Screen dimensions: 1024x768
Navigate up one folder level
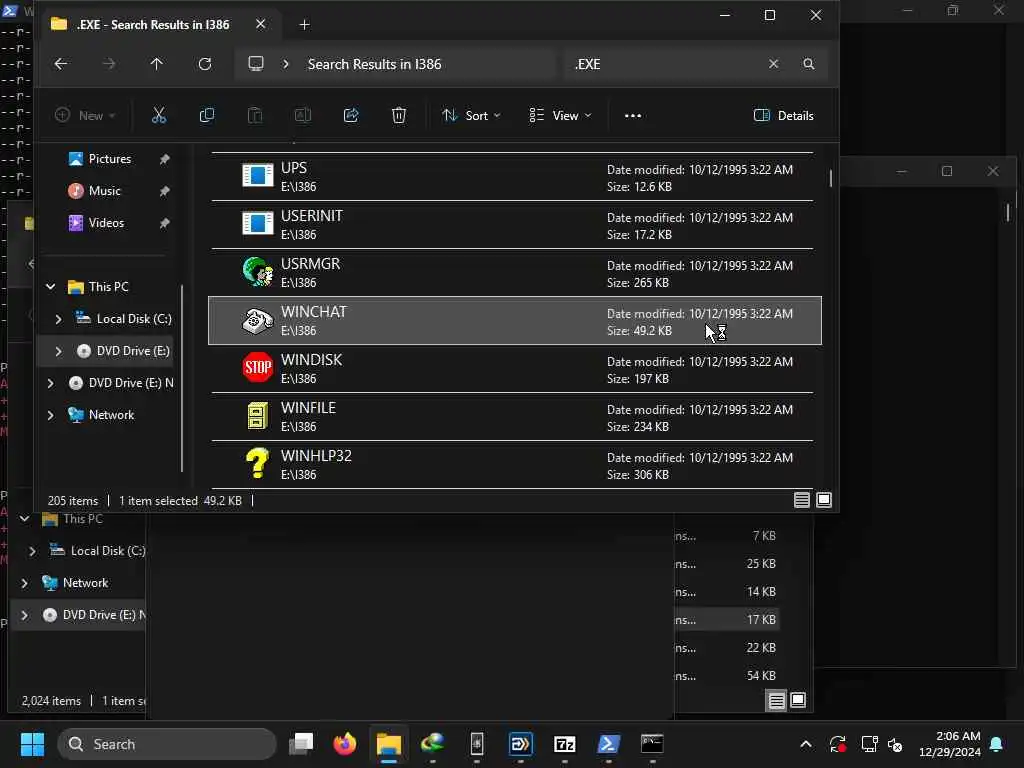[156, 64]
